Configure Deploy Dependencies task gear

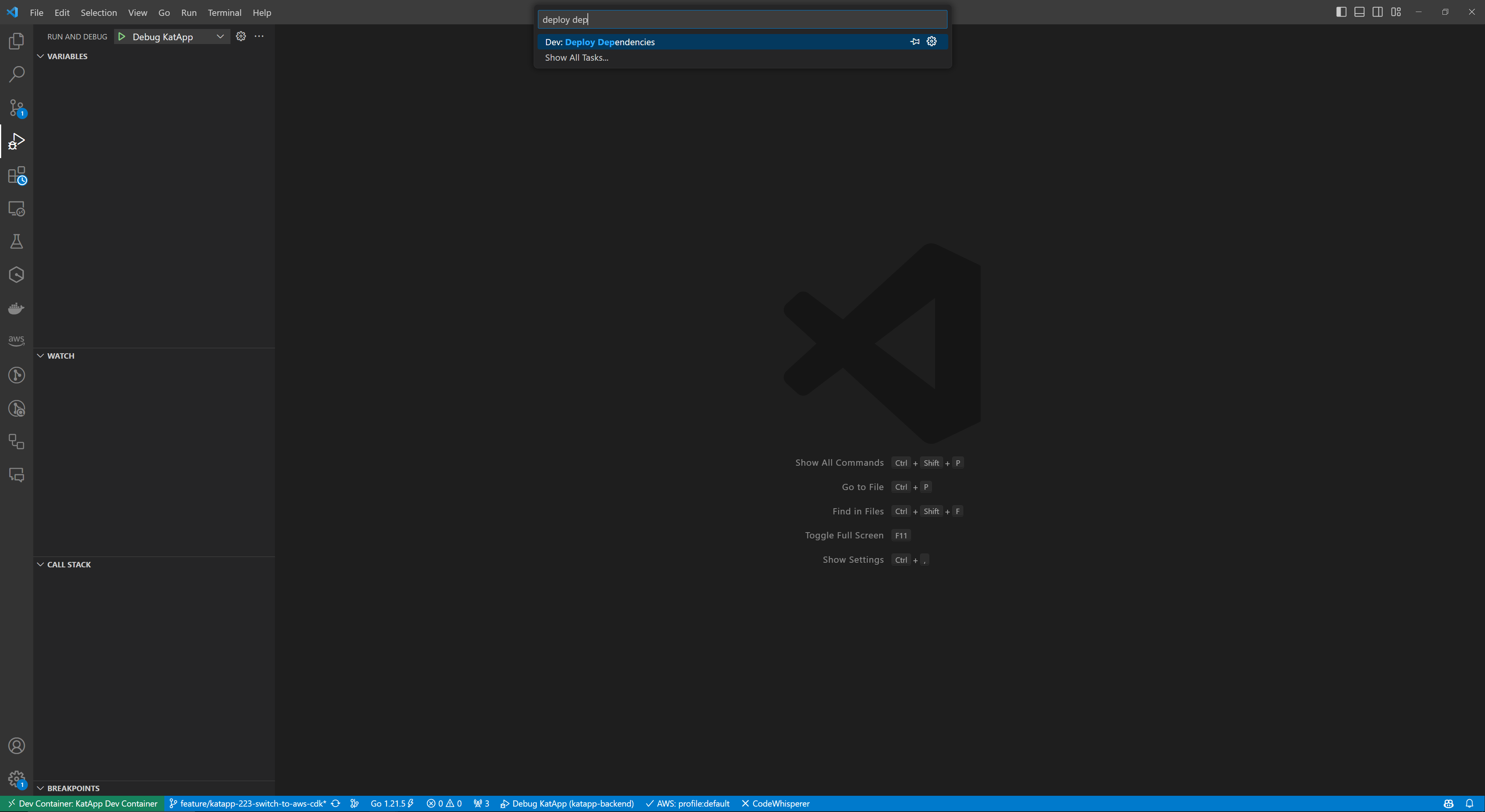click(x=932, y=41)
